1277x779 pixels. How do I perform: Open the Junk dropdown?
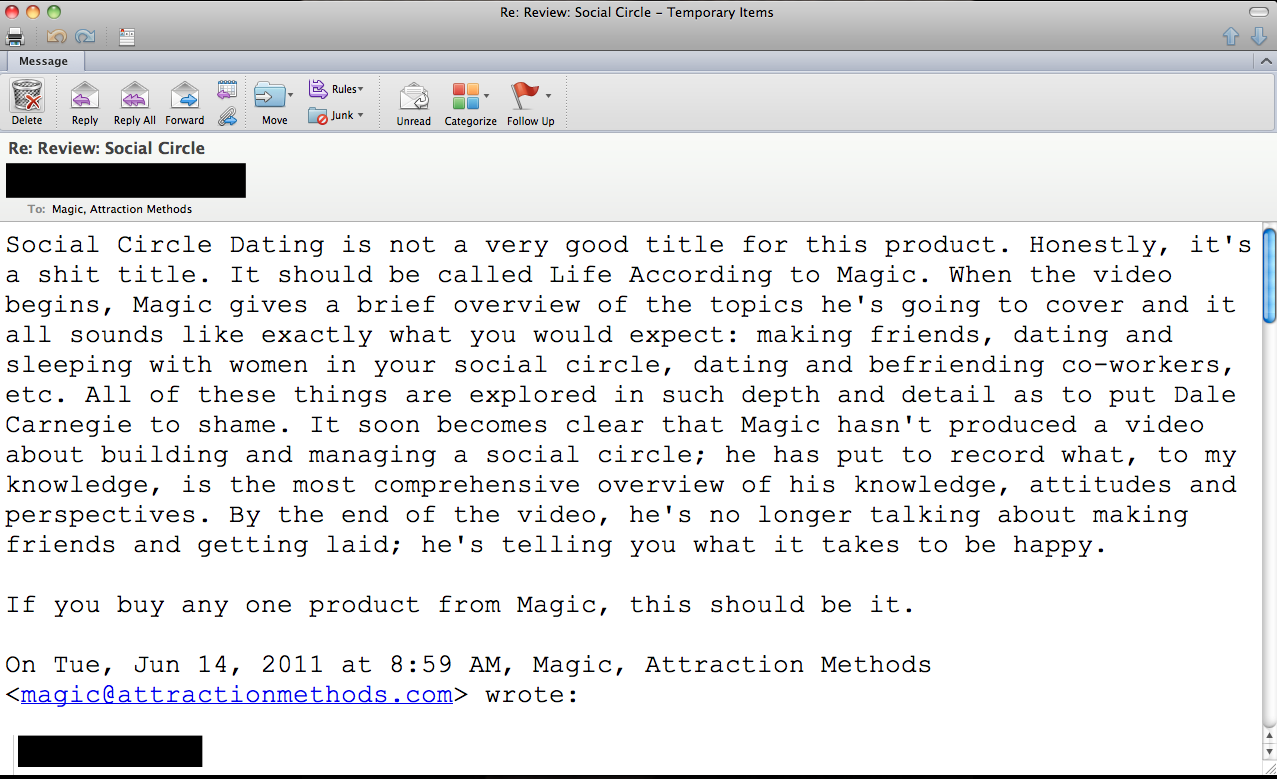(335, 116)
